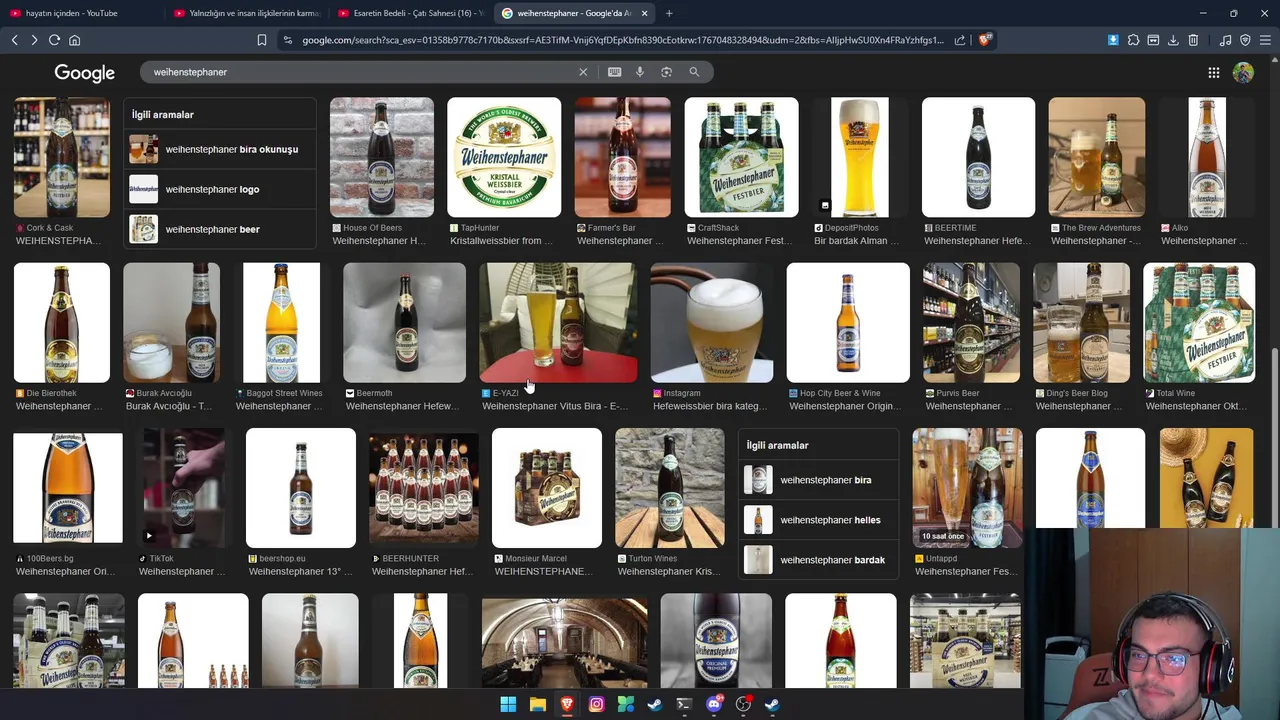Open Instagram Hefeweissbier foam glass image
Screen dimensions: 1280x720
point(712,323)
